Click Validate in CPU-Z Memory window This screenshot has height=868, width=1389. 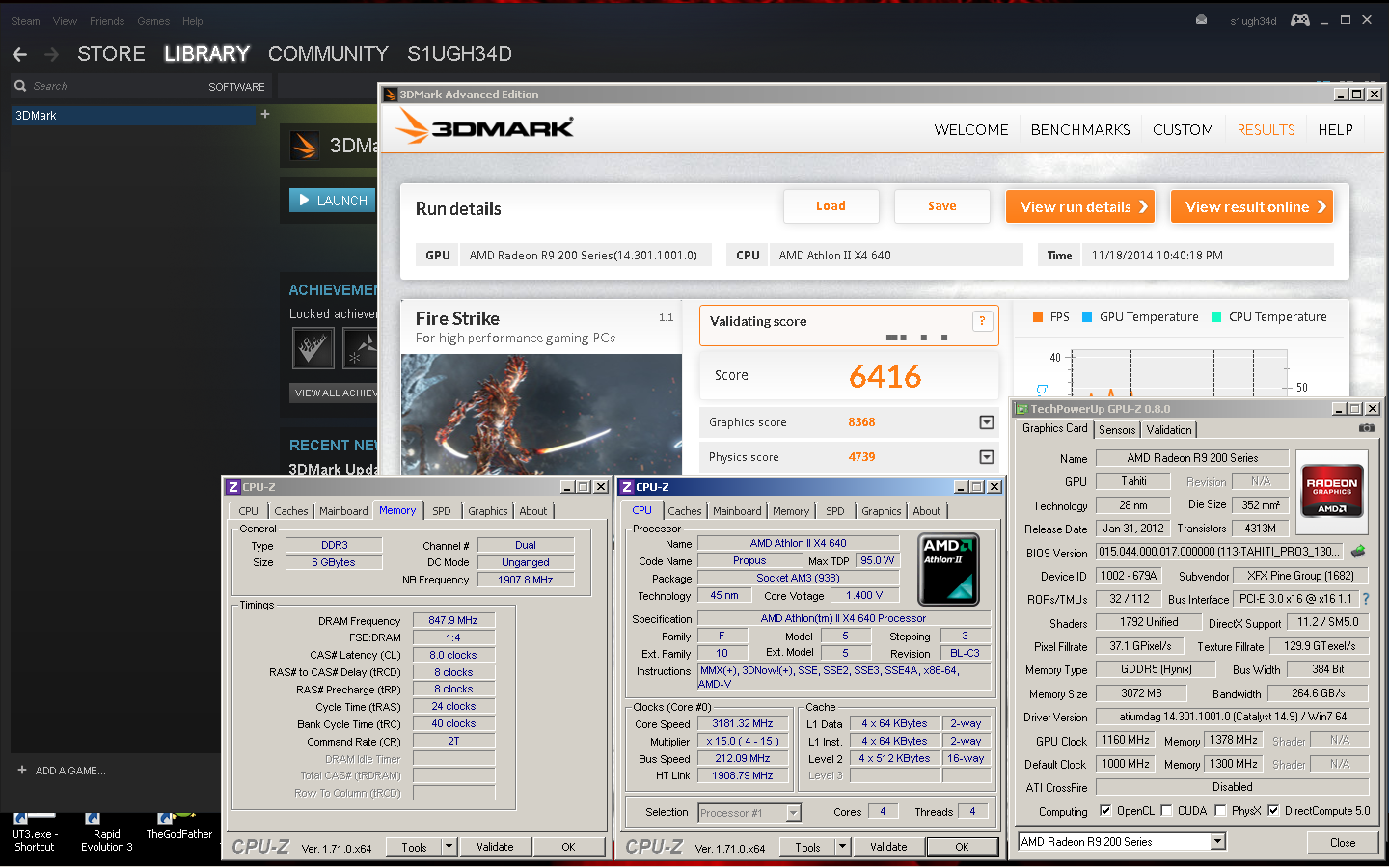pos(495,847)
